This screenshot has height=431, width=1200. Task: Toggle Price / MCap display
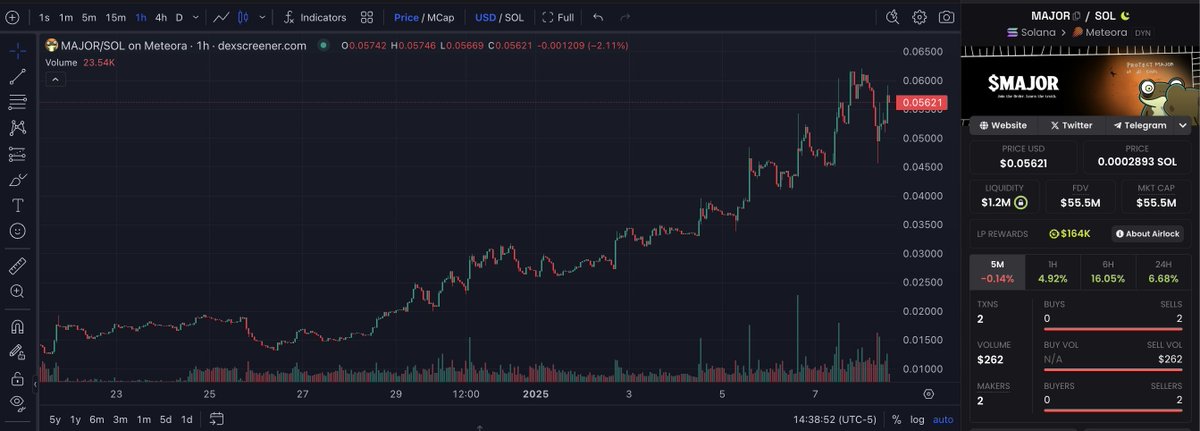[424, 17]
